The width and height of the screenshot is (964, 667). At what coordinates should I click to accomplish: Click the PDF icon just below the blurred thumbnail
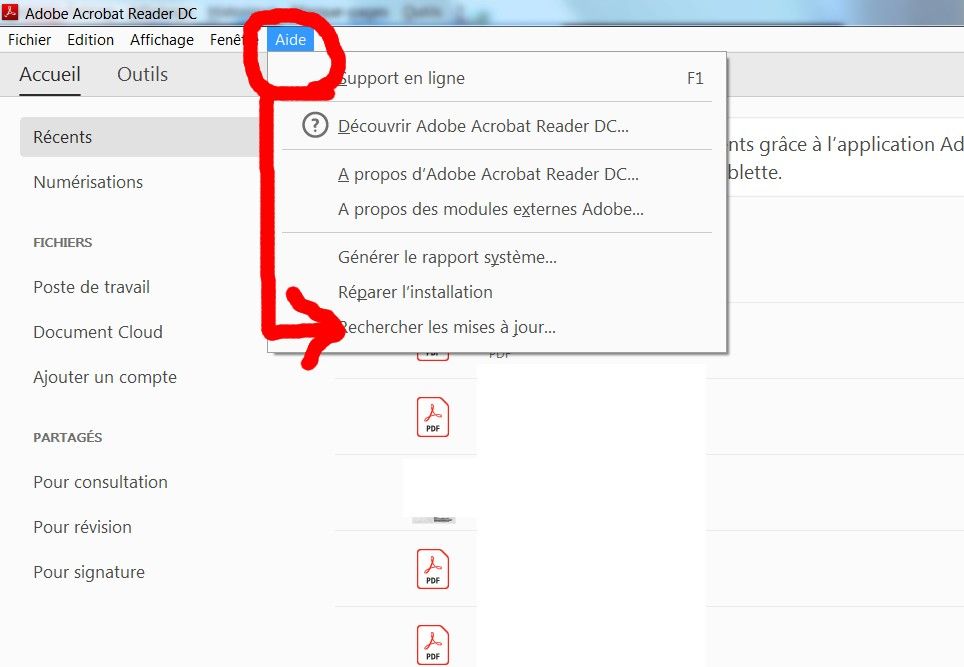433,569
